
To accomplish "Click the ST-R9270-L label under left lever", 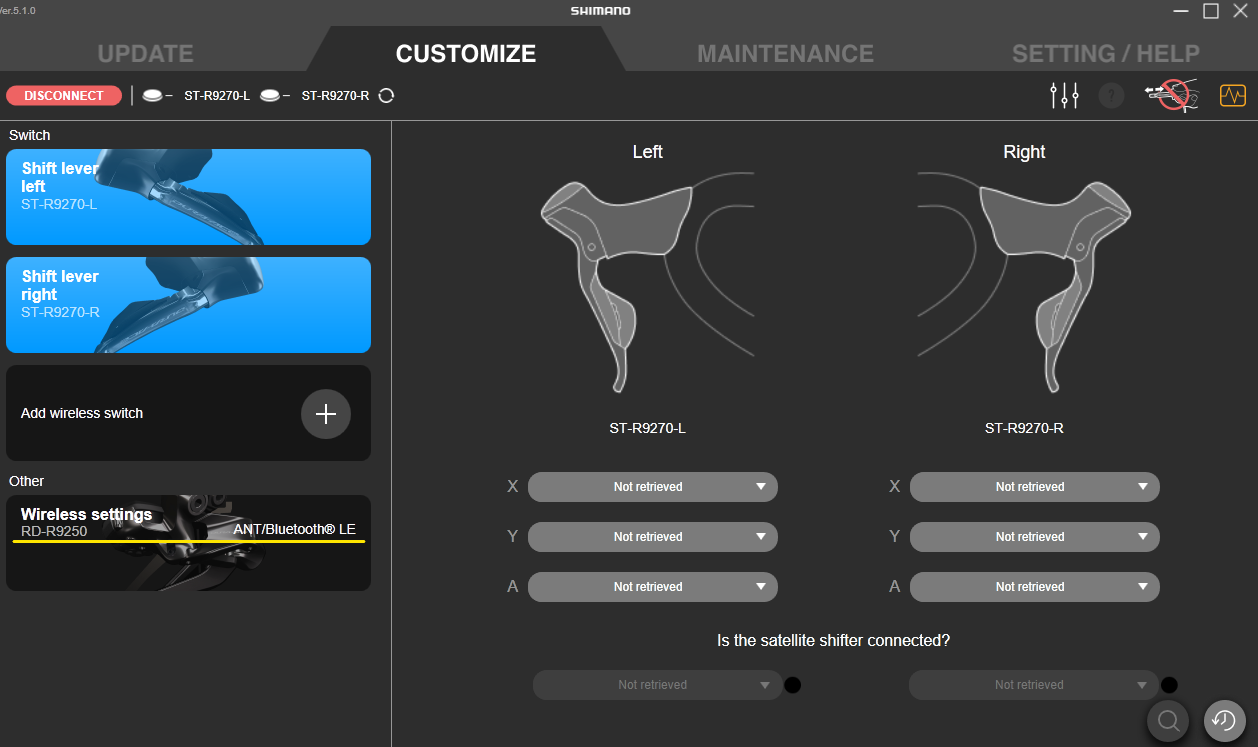I will 647,428.
